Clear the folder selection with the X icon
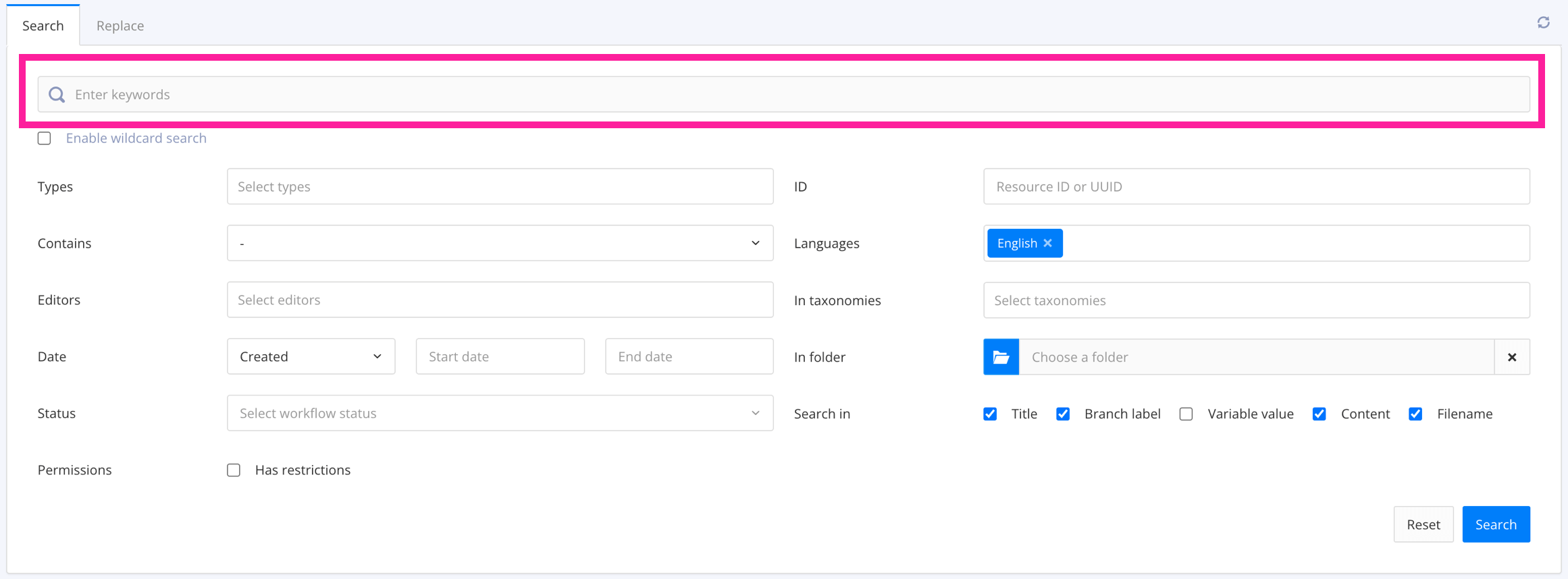1568x579 pixels. click(x=1513, y=357)
